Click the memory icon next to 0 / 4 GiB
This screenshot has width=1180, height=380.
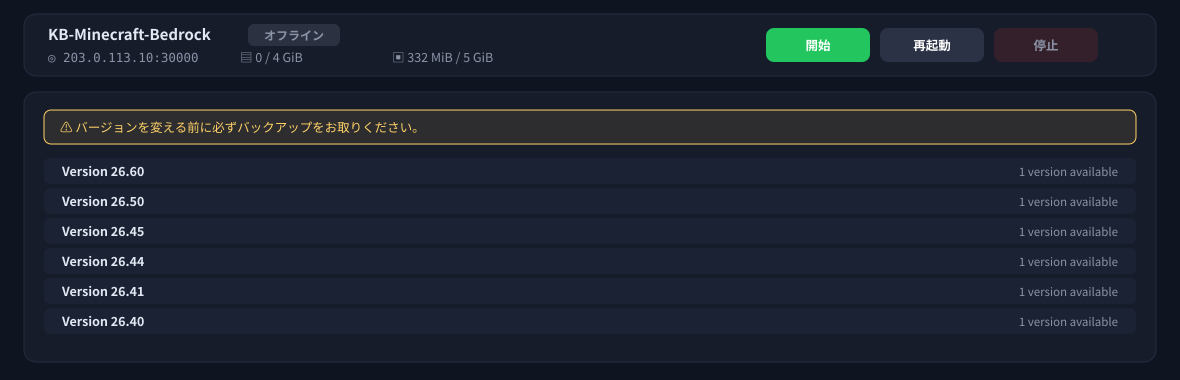(x=245, y=57)
